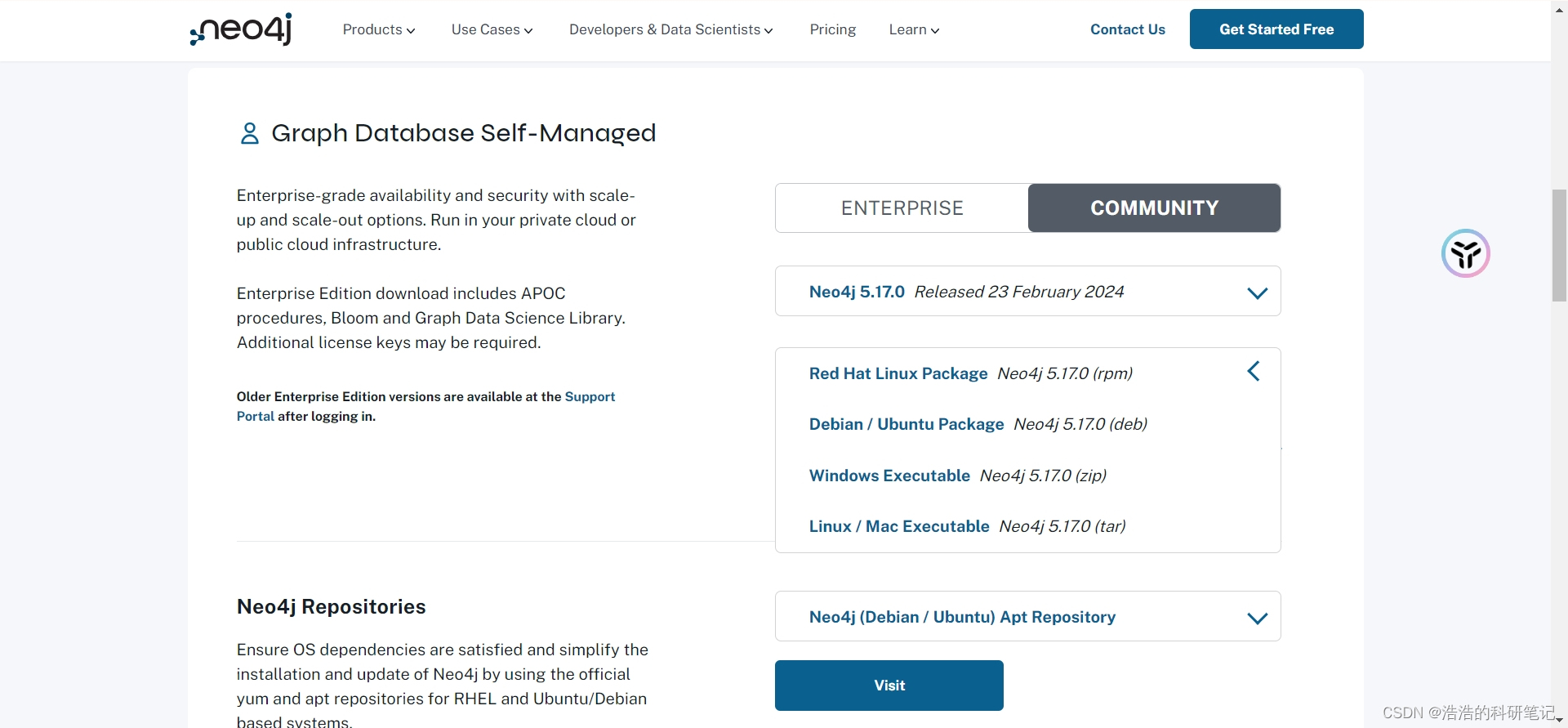
Task: Open Developers & Data Scientists menu
Action: coord(670,29)
